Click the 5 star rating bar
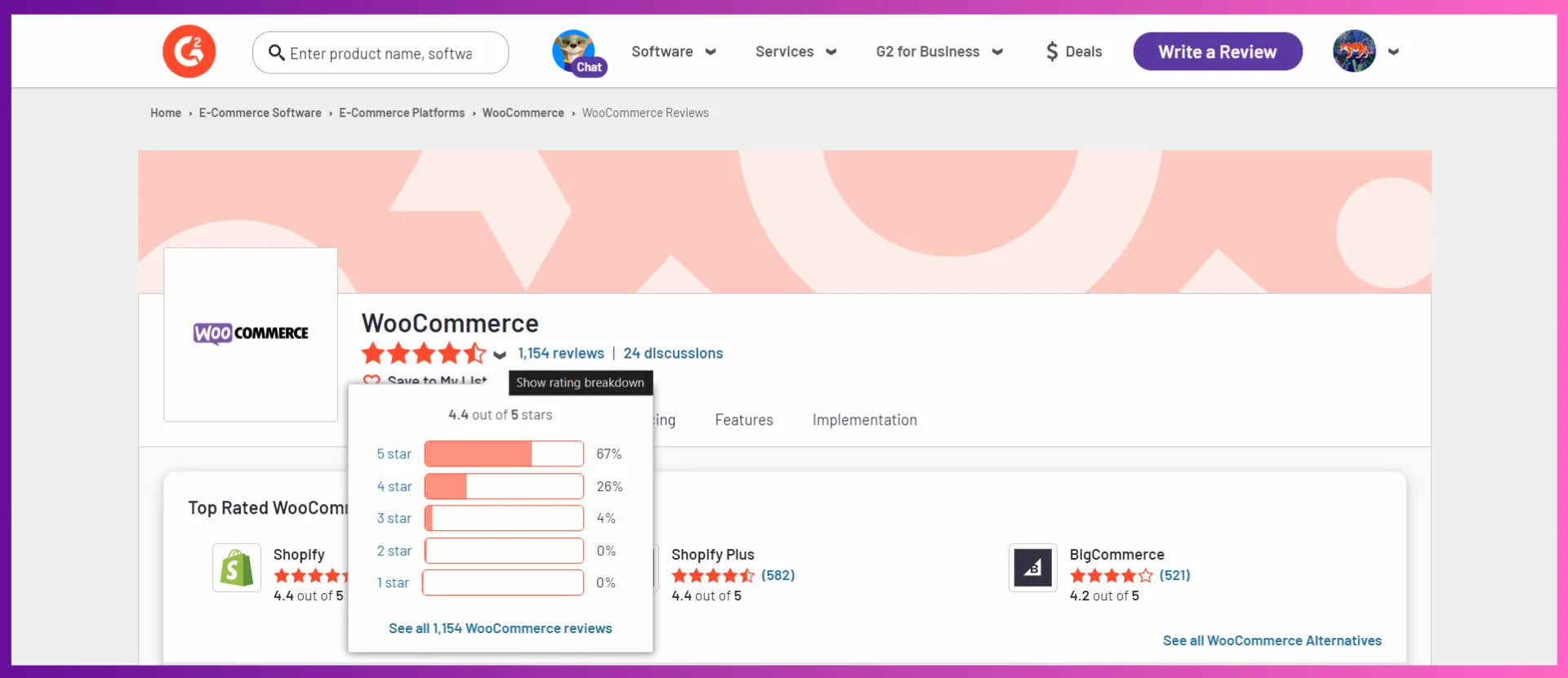The height and width of the screenshot is (678, 1568). click(x=504, y=453)
